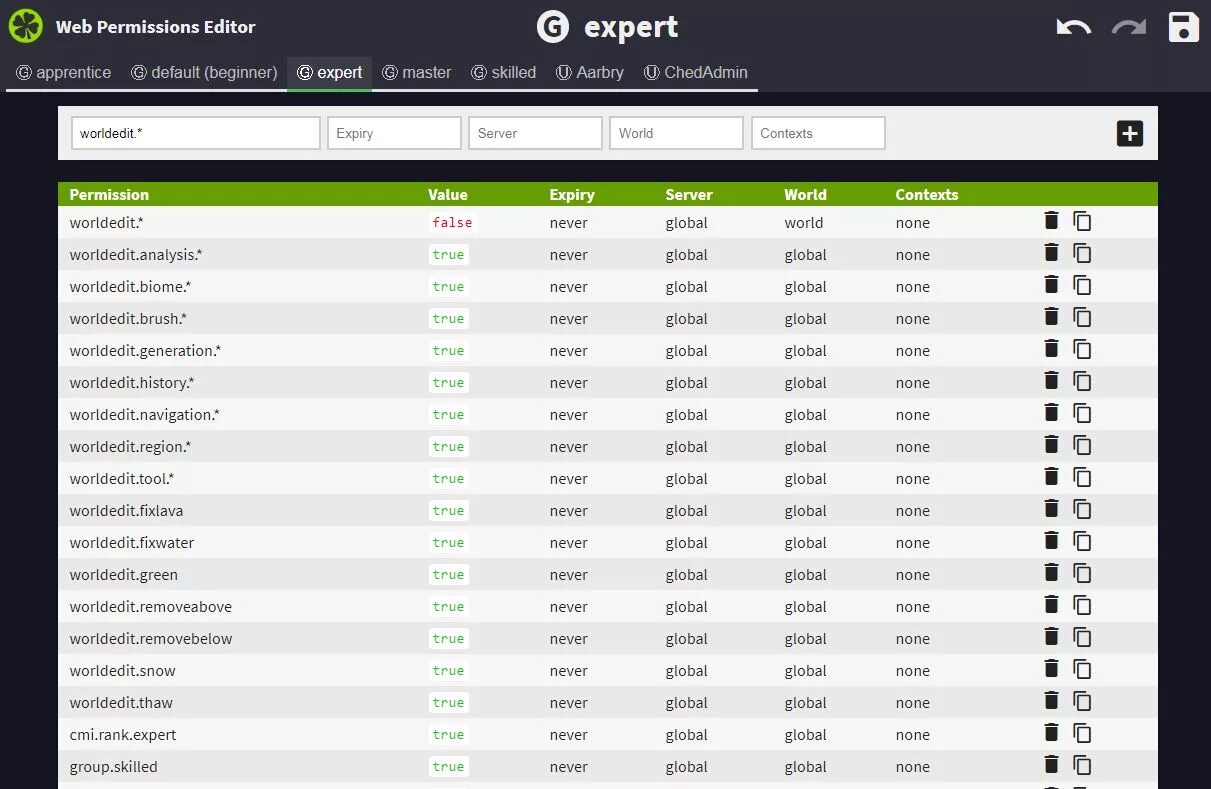1211x789 pixels.
Task: Copy the worldedit.fixlava row
Action: tap(1082, 509)
